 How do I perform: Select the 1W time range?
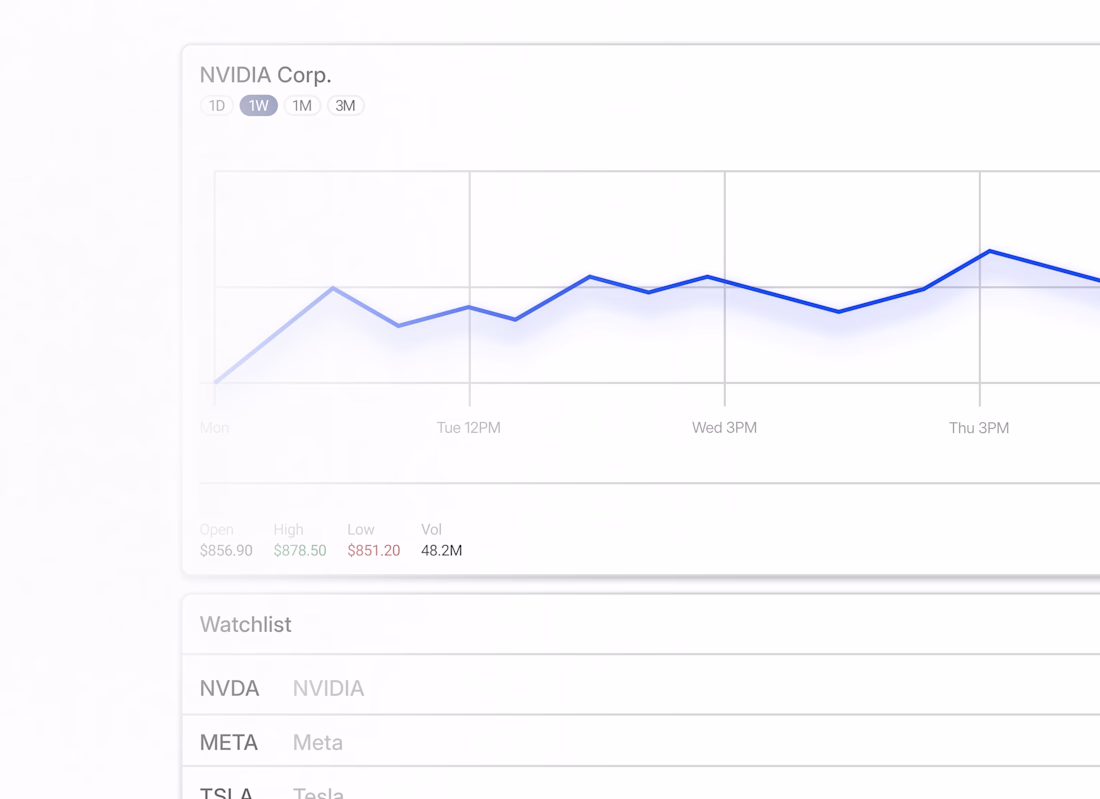click(259, 106)
